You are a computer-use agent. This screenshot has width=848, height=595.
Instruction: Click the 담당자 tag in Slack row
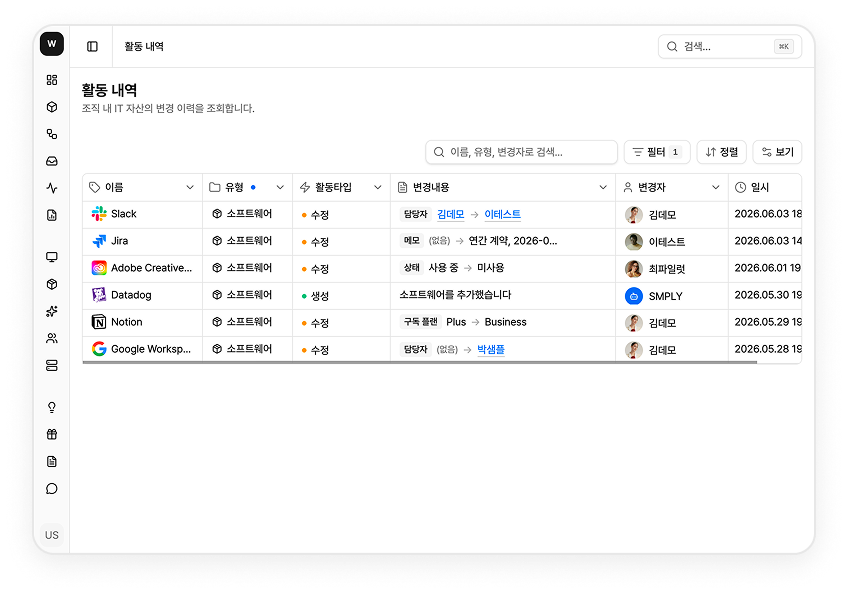pos(415,214)
